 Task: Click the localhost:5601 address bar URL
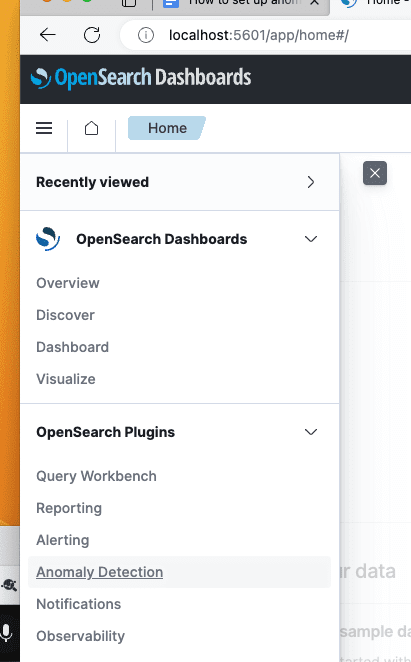click(259, 35)
